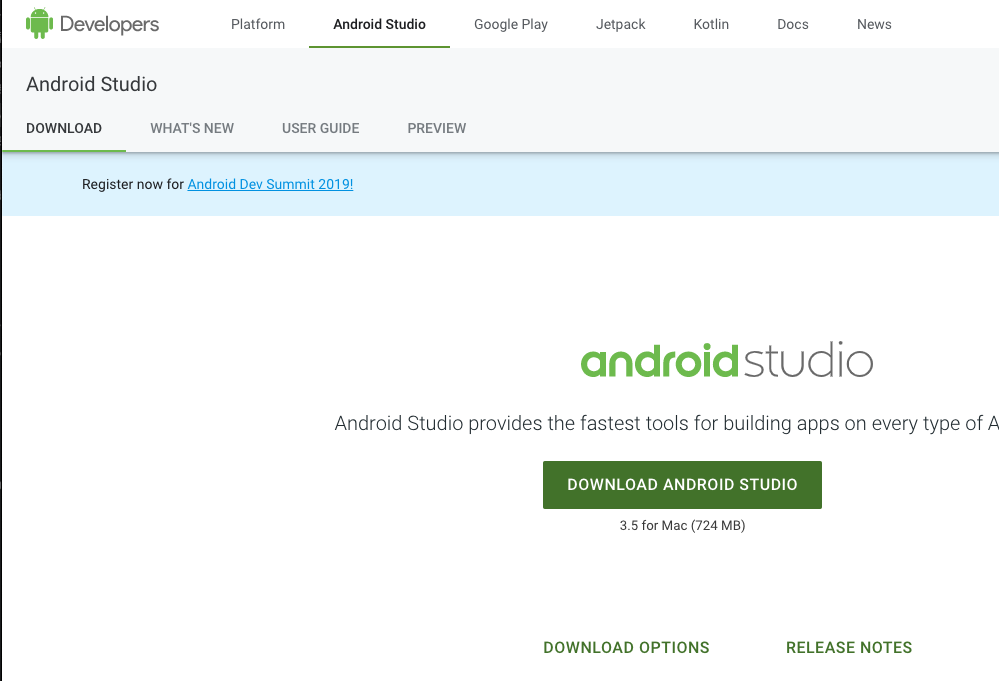
Task: Click the android studio wordmark logo
Action: (x=726, y=359)
